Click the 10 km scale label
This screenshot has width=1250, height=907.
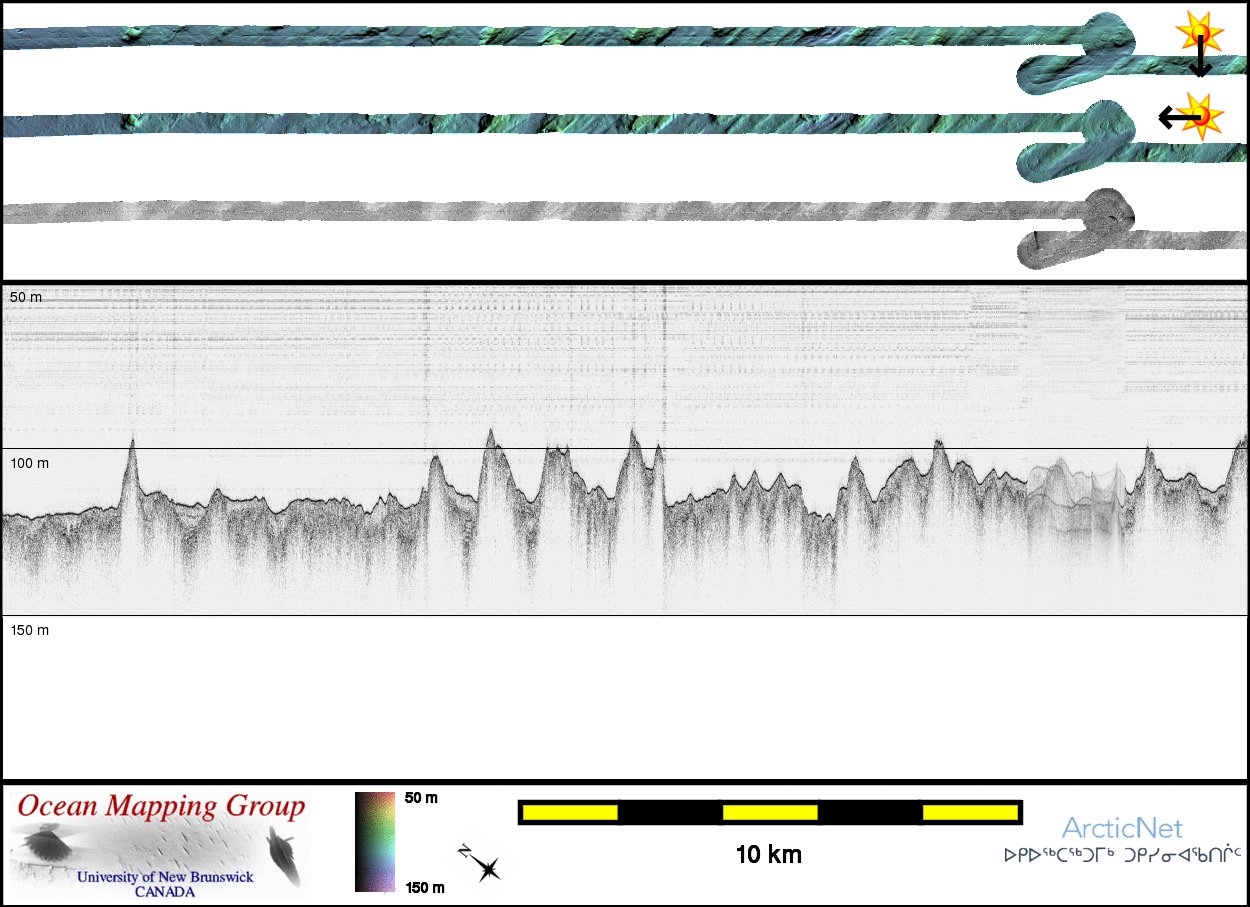point(768,855)
